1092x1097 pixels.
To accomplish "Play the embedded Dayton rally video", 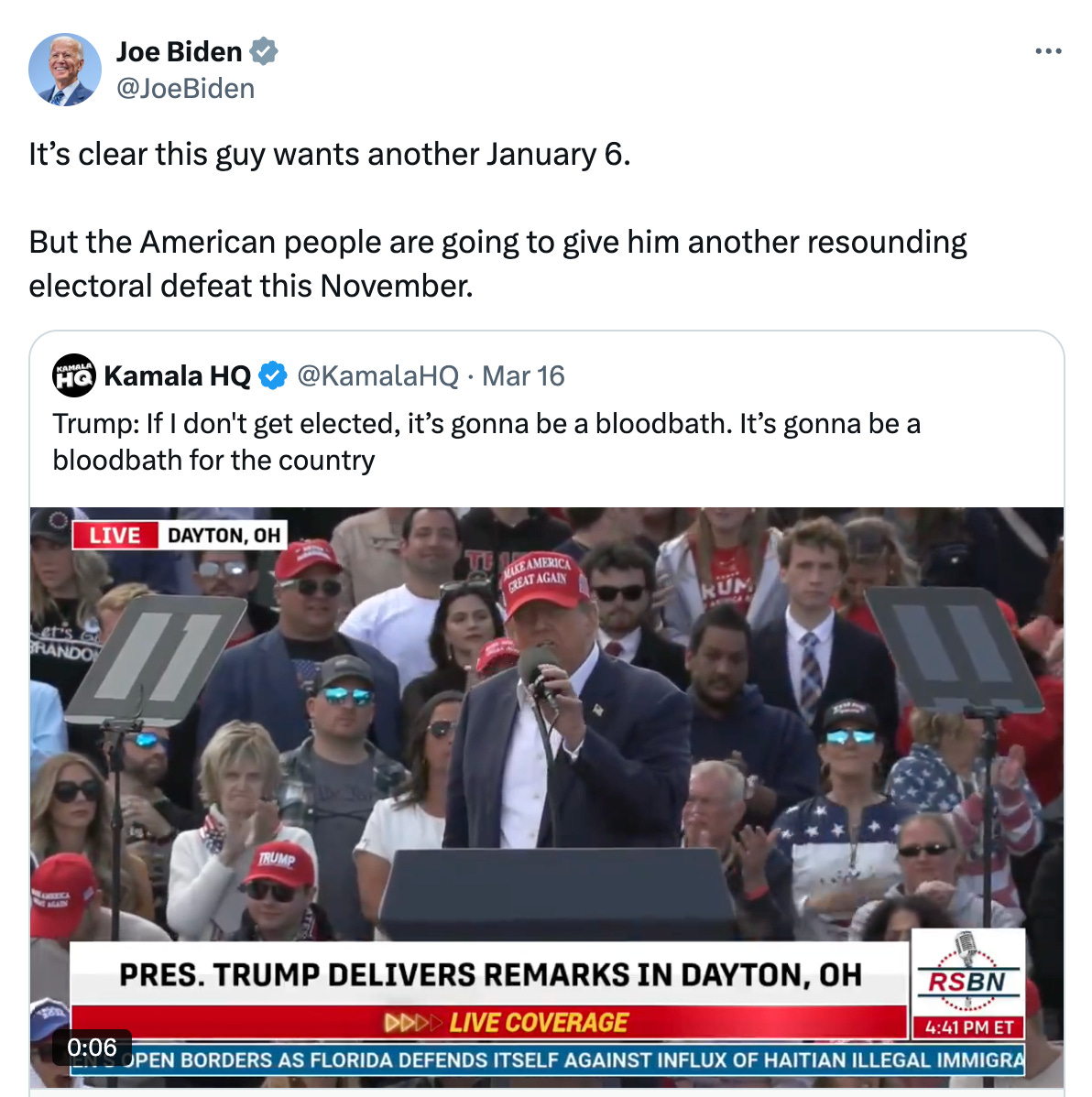I will (547, 797).
